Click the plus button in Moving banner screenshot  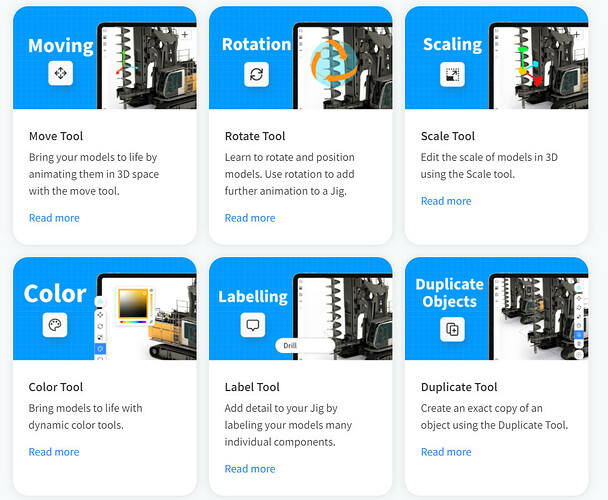click(185, 35)
